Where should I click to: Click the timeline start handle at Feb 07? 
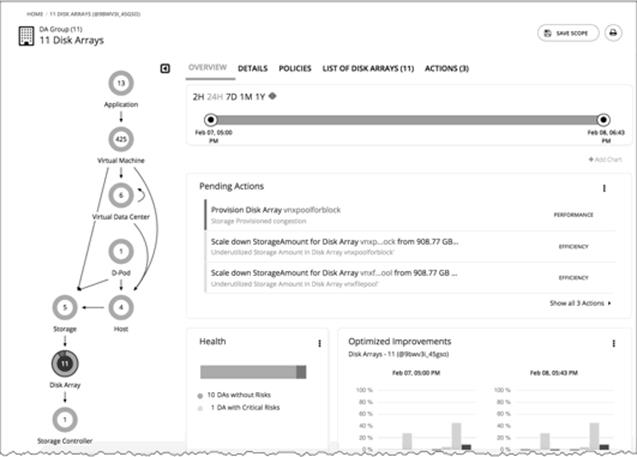210,120
